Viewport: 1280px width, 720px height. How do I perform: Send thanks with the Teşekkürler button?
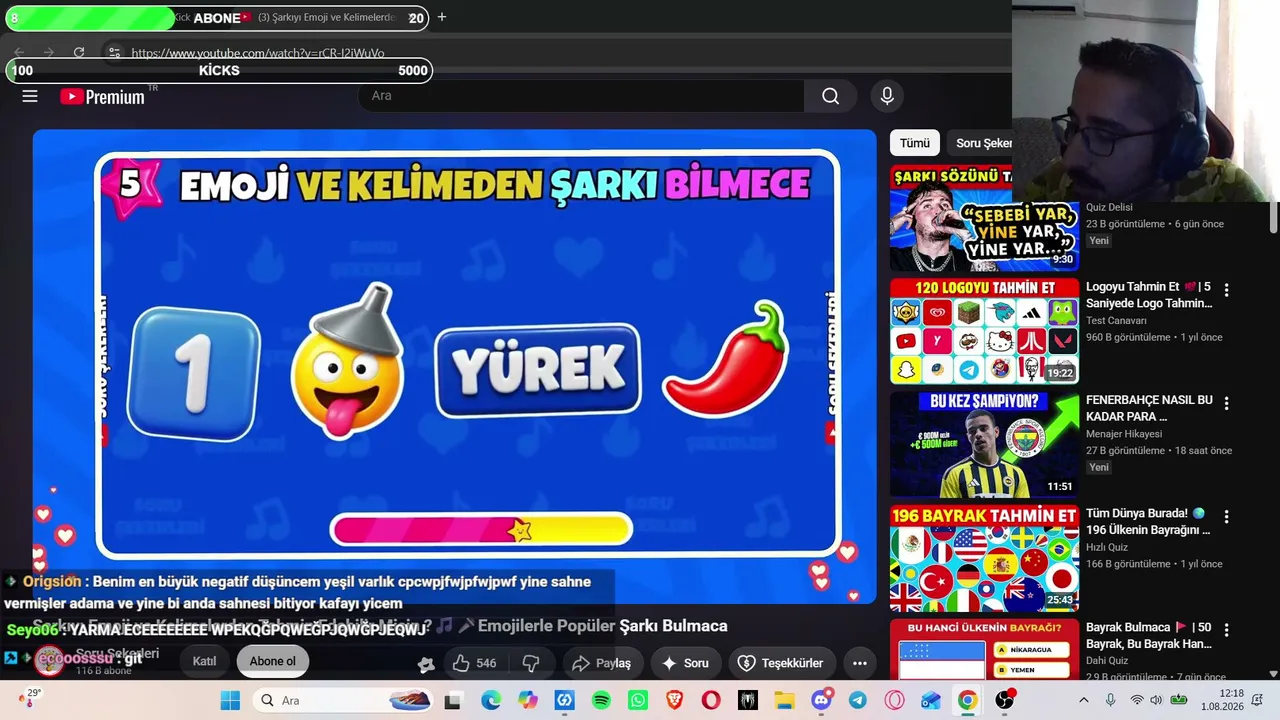tap(781, 663)
